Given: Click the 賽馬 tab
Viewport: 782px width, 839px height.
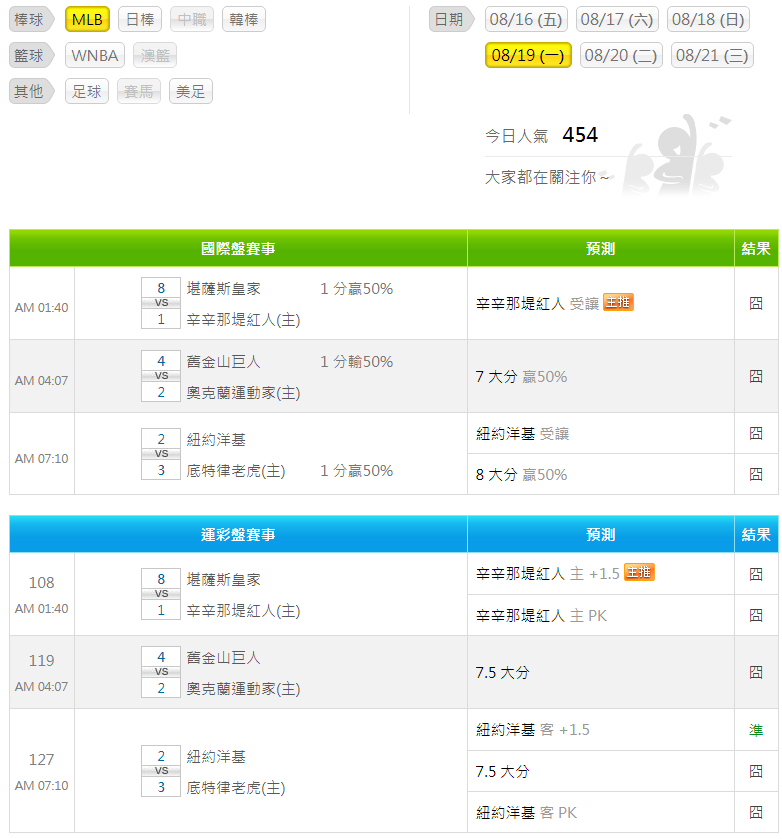Looking at the screenshot, I should [x=139, y=91].
